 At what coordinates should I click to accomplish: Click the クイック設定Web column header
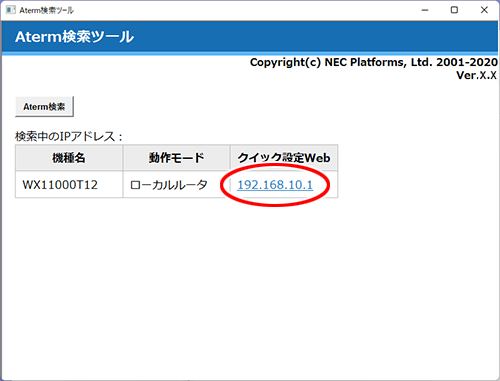tap(284, 158)
